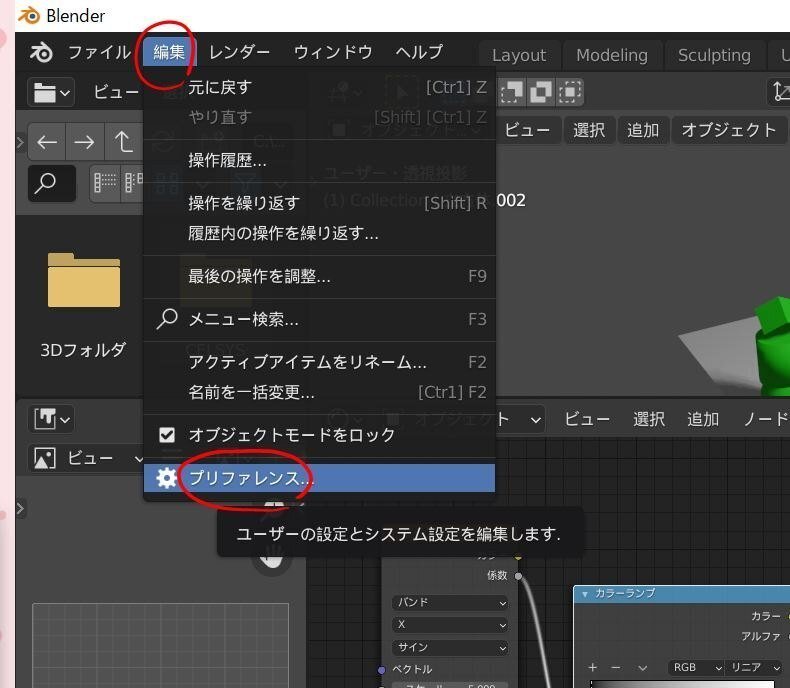
Task: Open image editor ビュー menu
Action: click(x=90, y=458)
